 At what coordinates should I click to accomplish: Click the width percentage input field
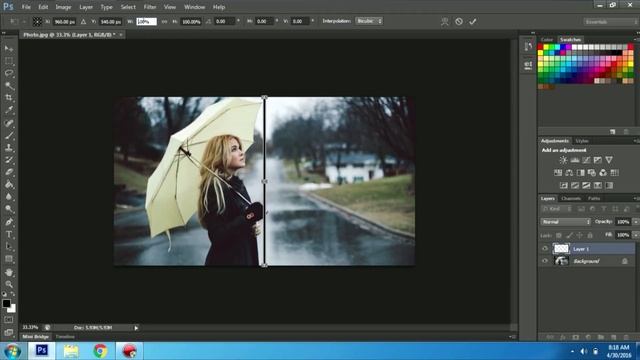click(146, 21)
